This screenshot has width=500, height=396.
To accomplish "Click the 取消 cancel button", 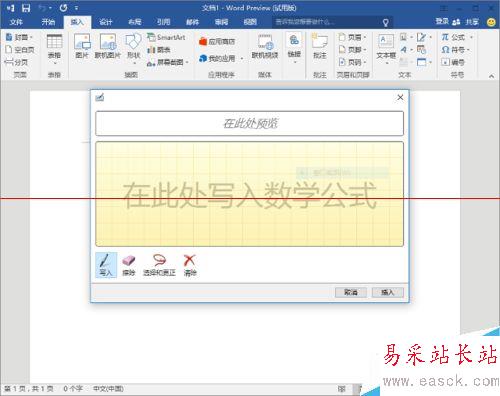I will [351, 292].
